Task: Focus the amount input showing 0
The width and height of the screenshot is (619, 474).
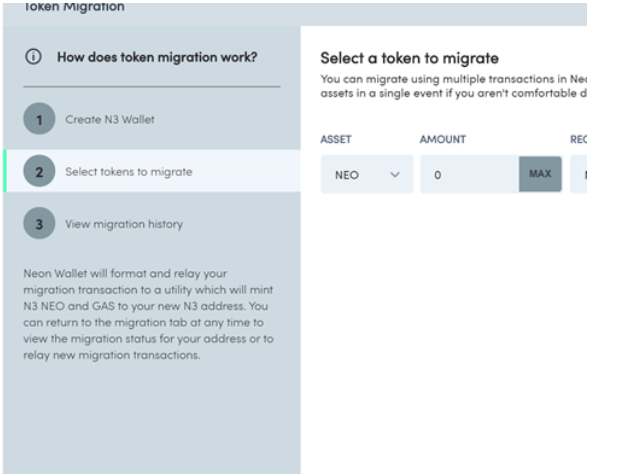Action: coord(469,174)
